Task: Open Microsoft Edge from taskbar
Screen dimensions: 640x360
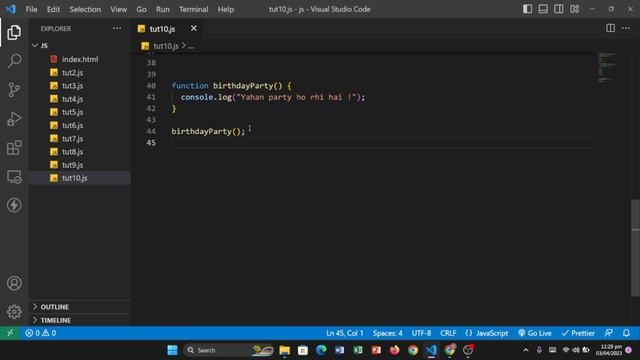Action: coord(321,350)
